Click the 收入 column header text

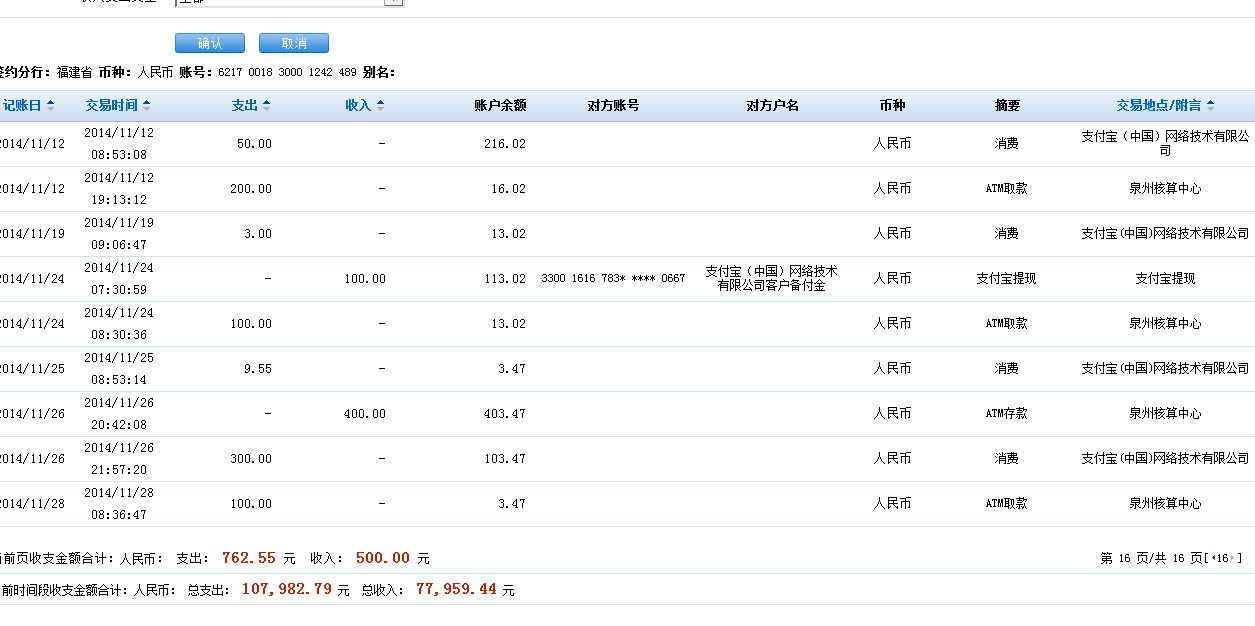coord(358,106)
